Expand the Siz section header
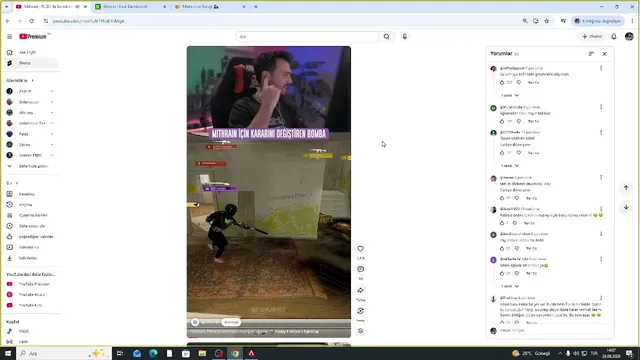640x360 pixels. 12,183
